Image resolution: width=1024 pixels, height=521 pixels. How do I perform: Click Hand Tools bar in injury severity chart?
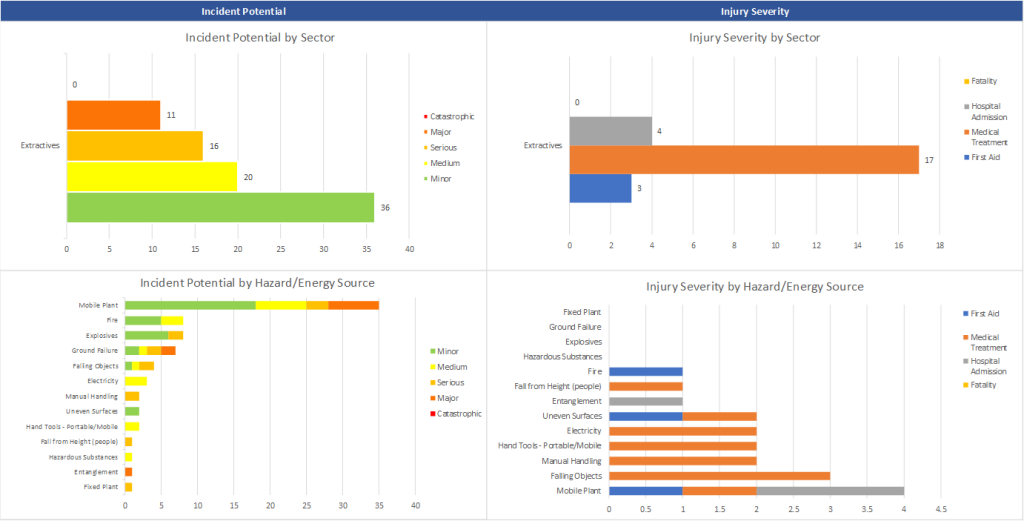click(683, 446)
